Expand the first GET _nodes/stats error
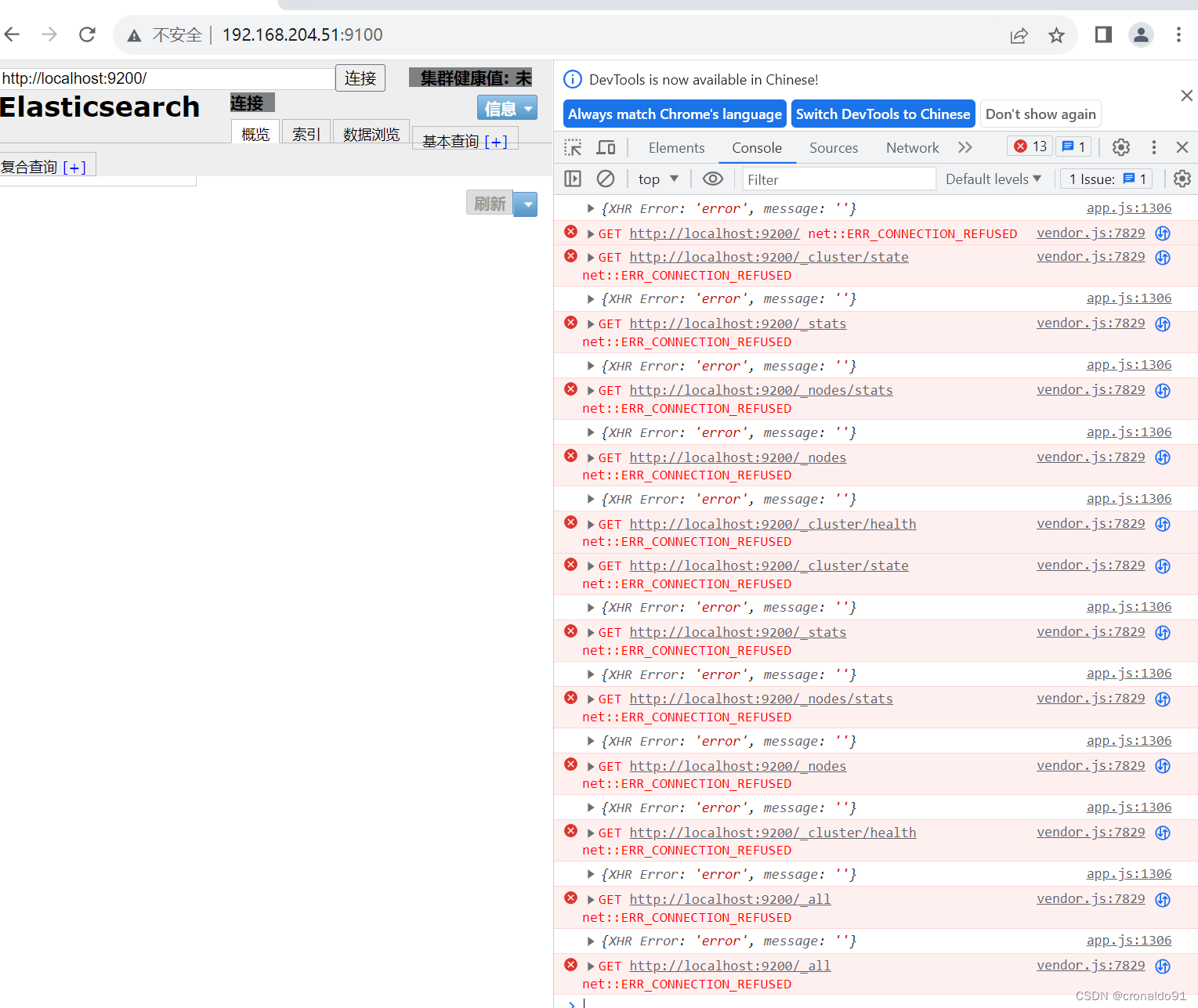This screenshot has width=1198, height=1008. 591,390
